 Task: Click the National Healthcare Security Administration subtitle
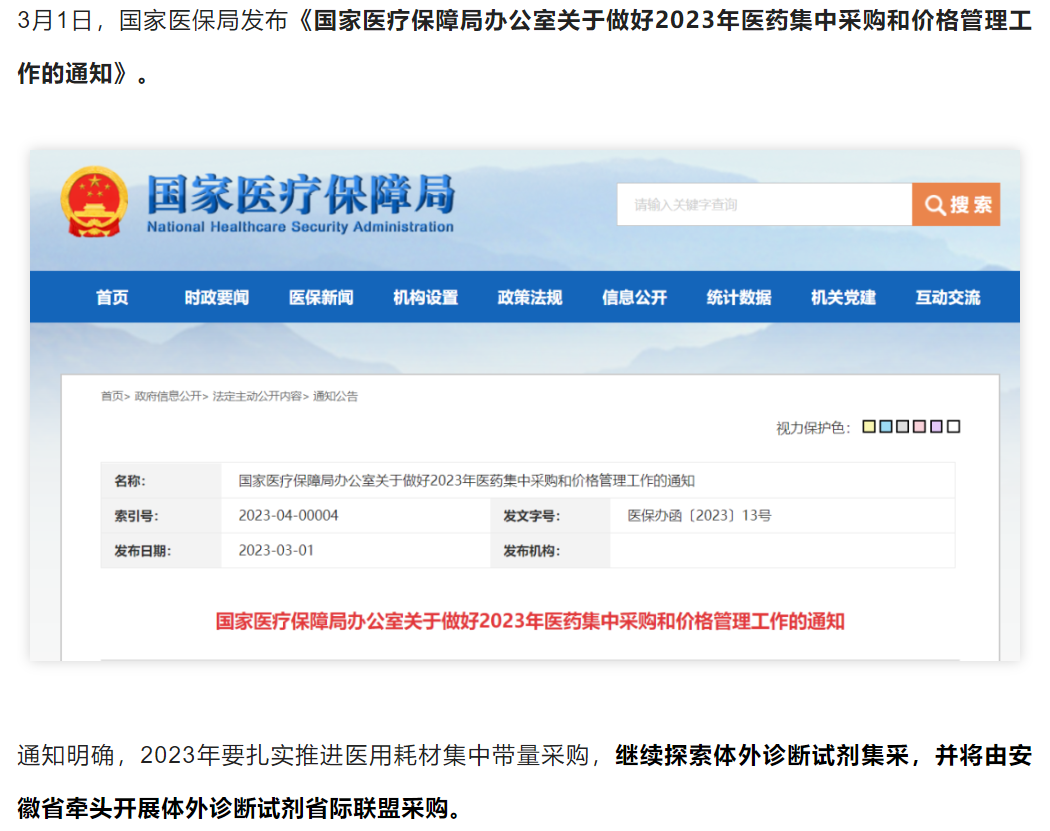(301, 227)
